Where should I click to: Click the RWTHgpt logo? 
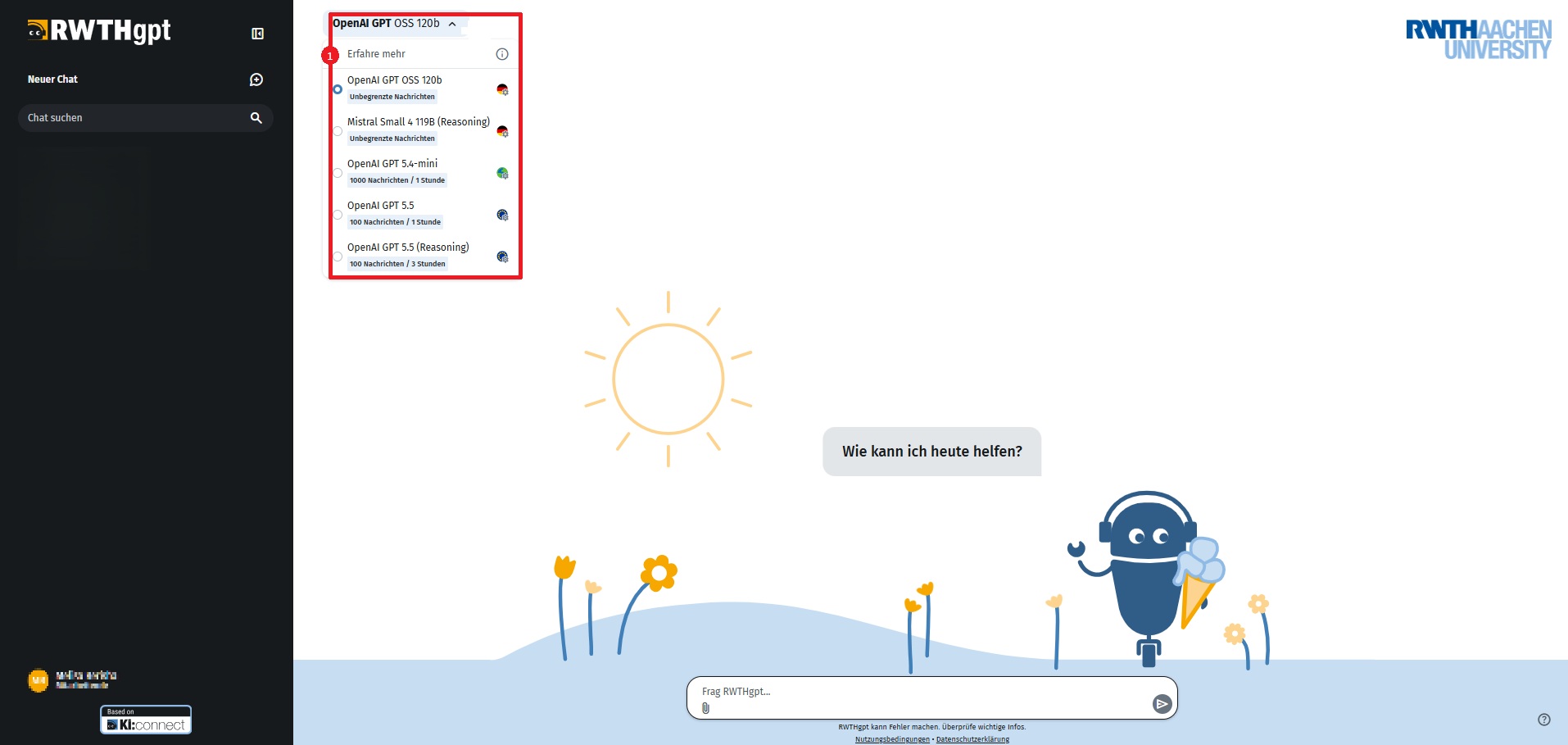click(99, 30)
